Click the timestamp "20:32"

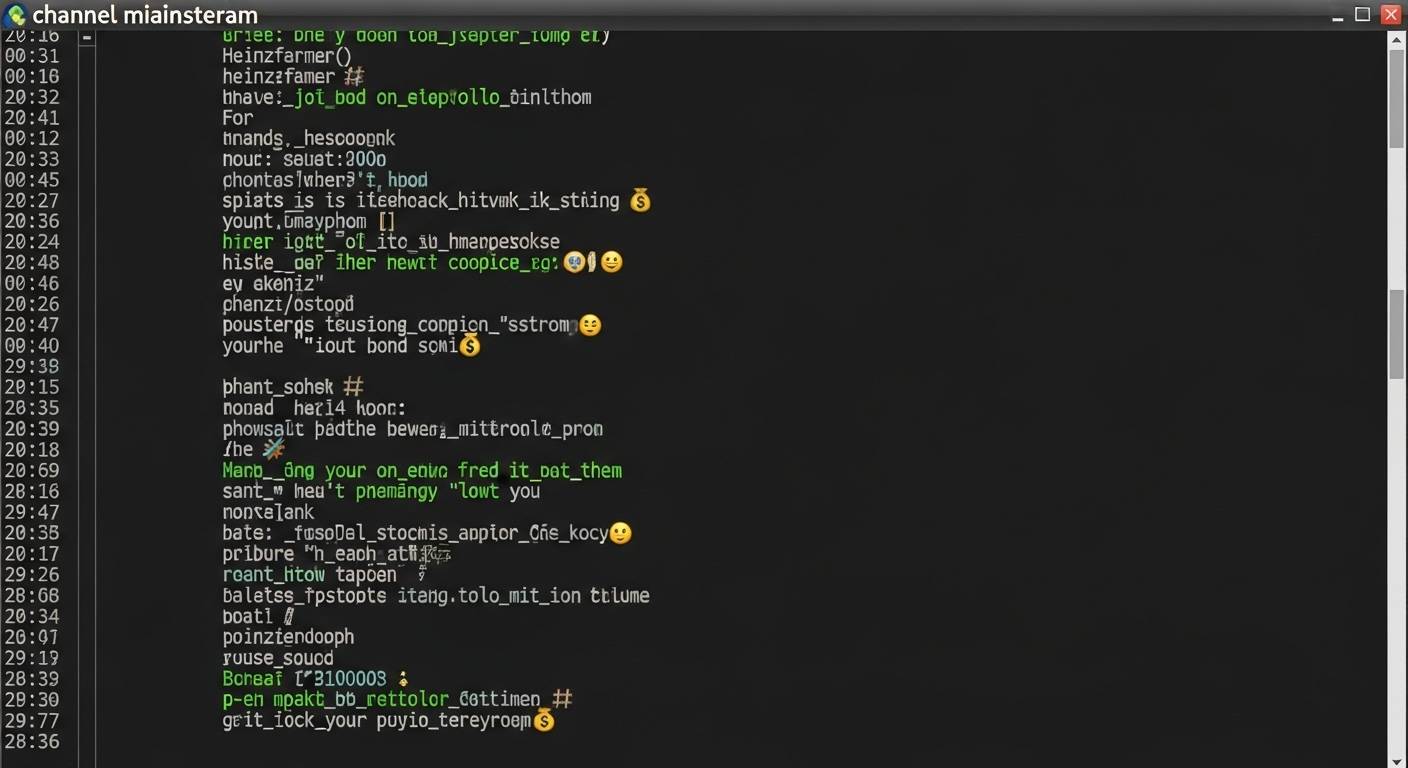[x=31, y=97]
